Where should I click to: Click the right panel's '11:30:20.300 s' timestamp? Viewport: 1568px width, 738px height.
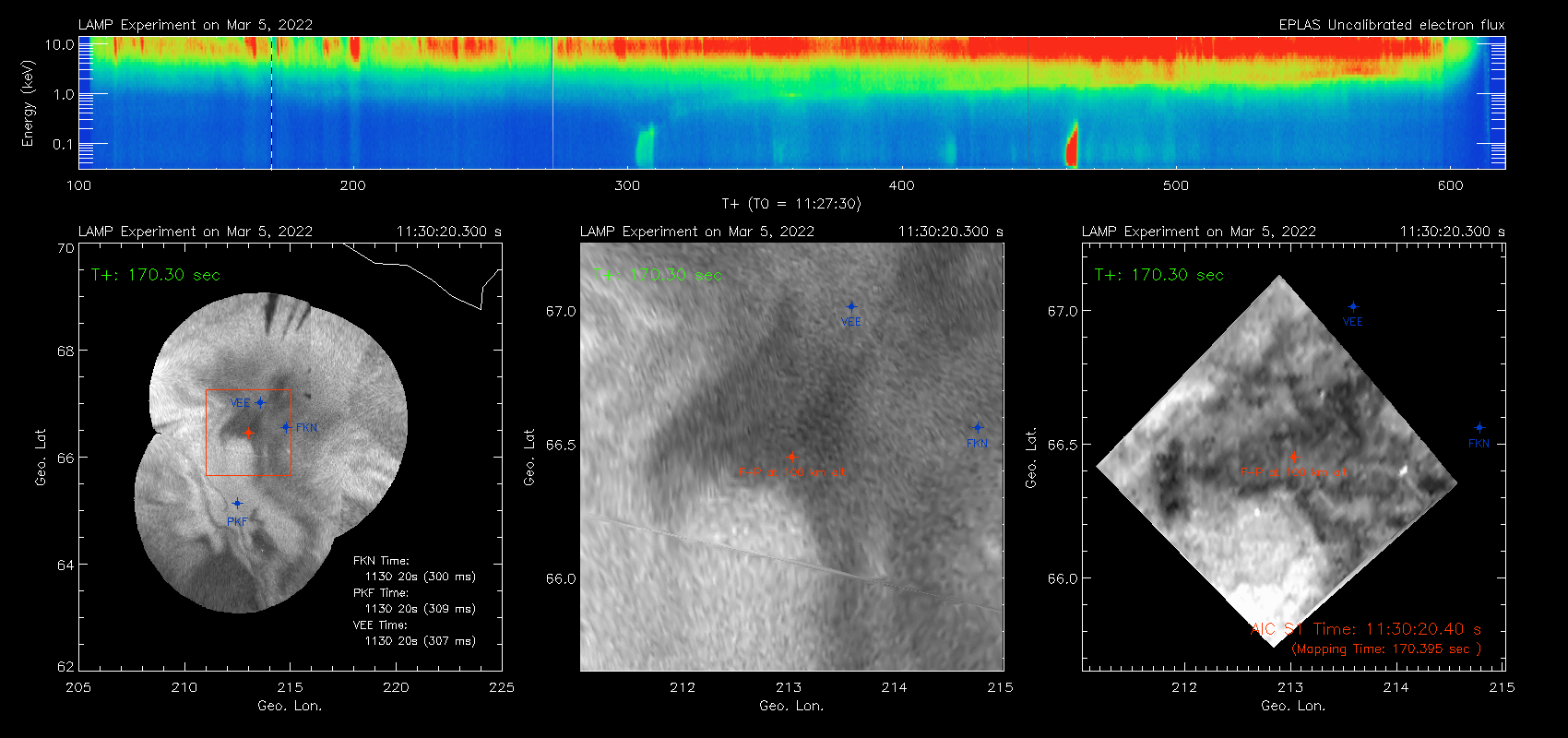coord(1453,232)
